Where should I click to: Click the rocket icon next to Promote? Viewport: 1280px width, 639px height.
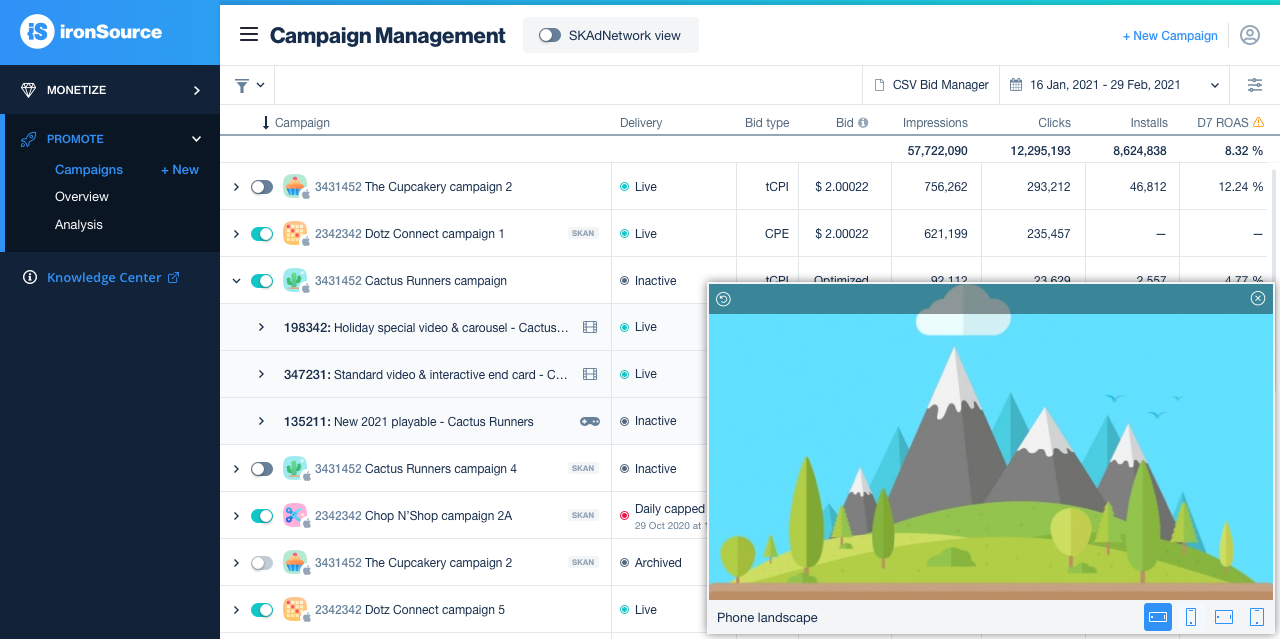(x=29, y=139)
